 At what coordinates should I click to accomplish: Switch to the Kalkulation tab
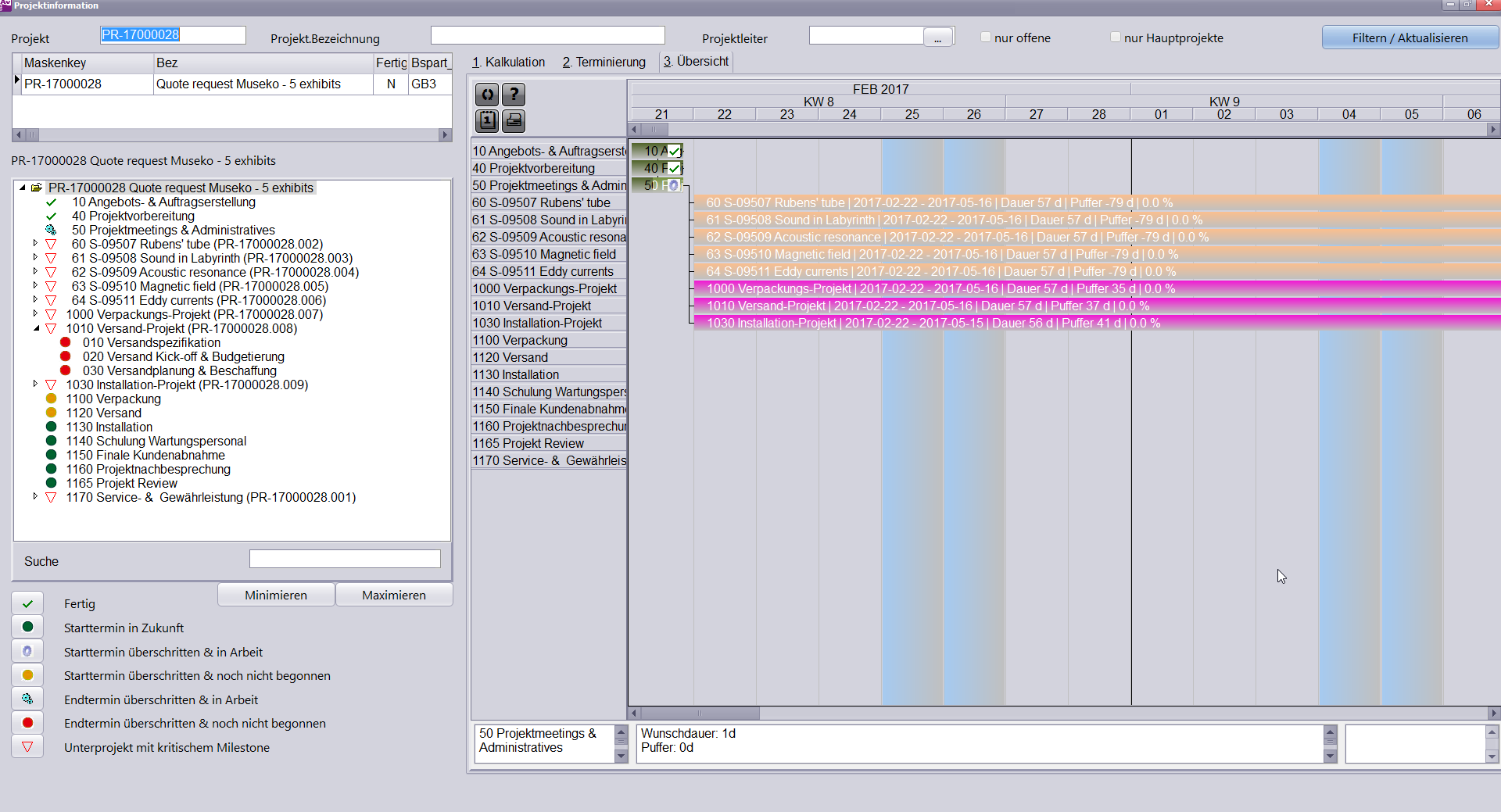pyautogui.click(x=509, y=62)
